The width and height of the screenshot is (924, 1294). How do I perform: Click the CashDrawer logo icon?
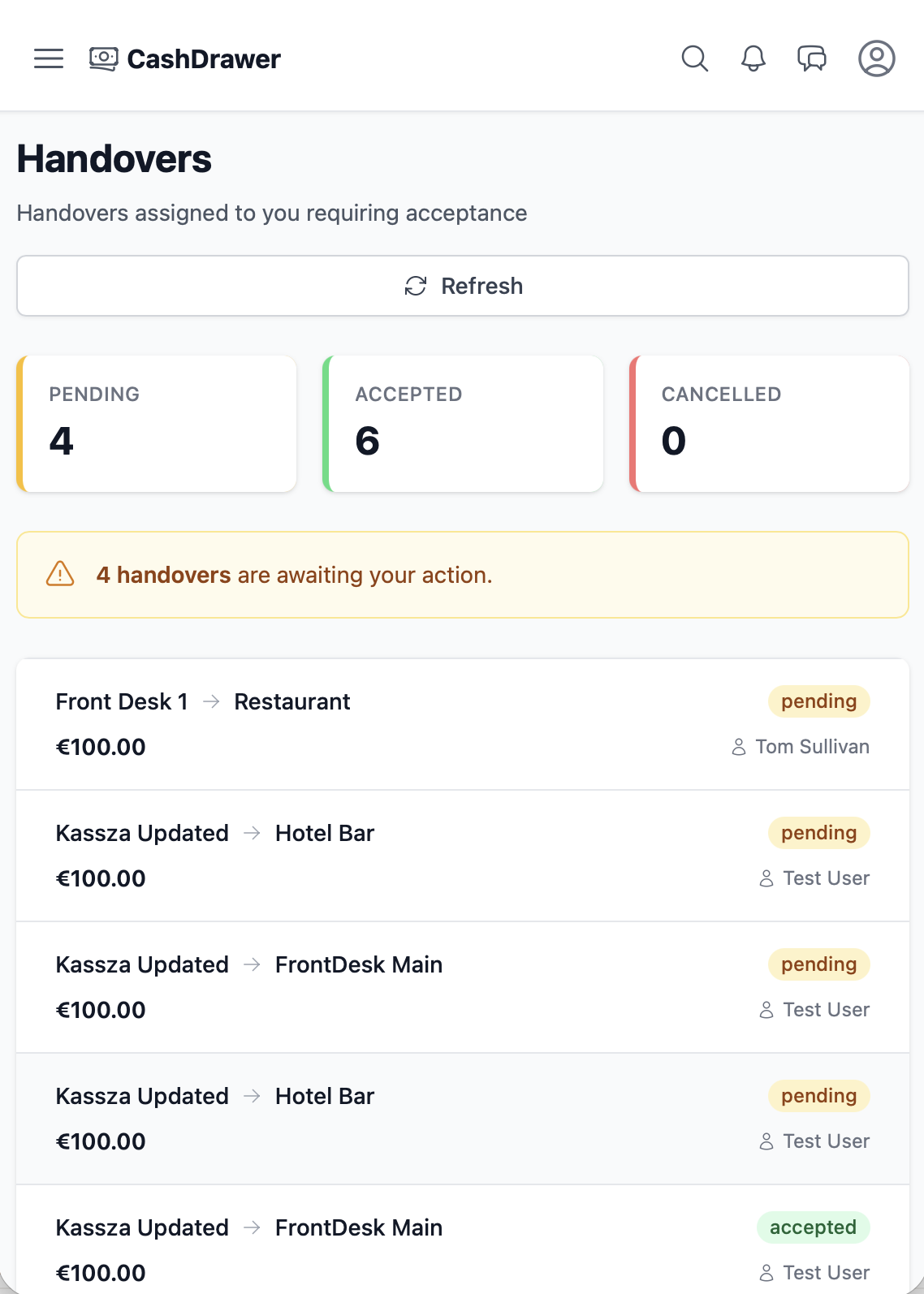click(x=103, y=58)
